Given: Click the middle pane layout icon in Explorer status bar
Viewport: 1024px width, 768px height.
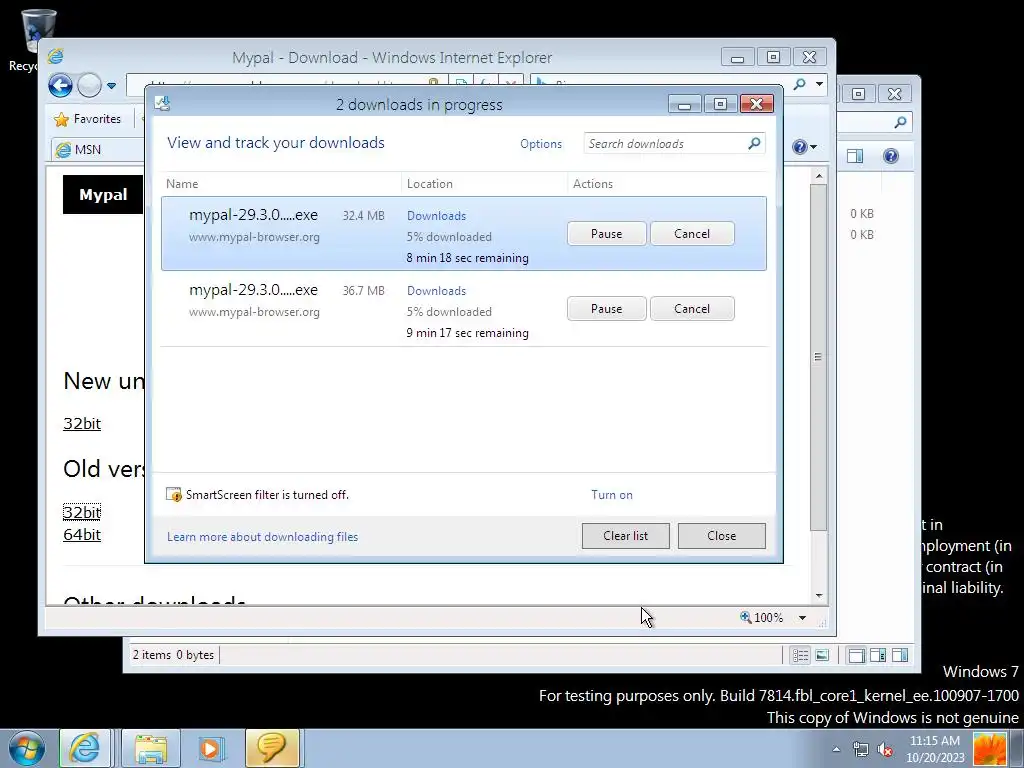Looking at the screenshot, I should [878, 655].
